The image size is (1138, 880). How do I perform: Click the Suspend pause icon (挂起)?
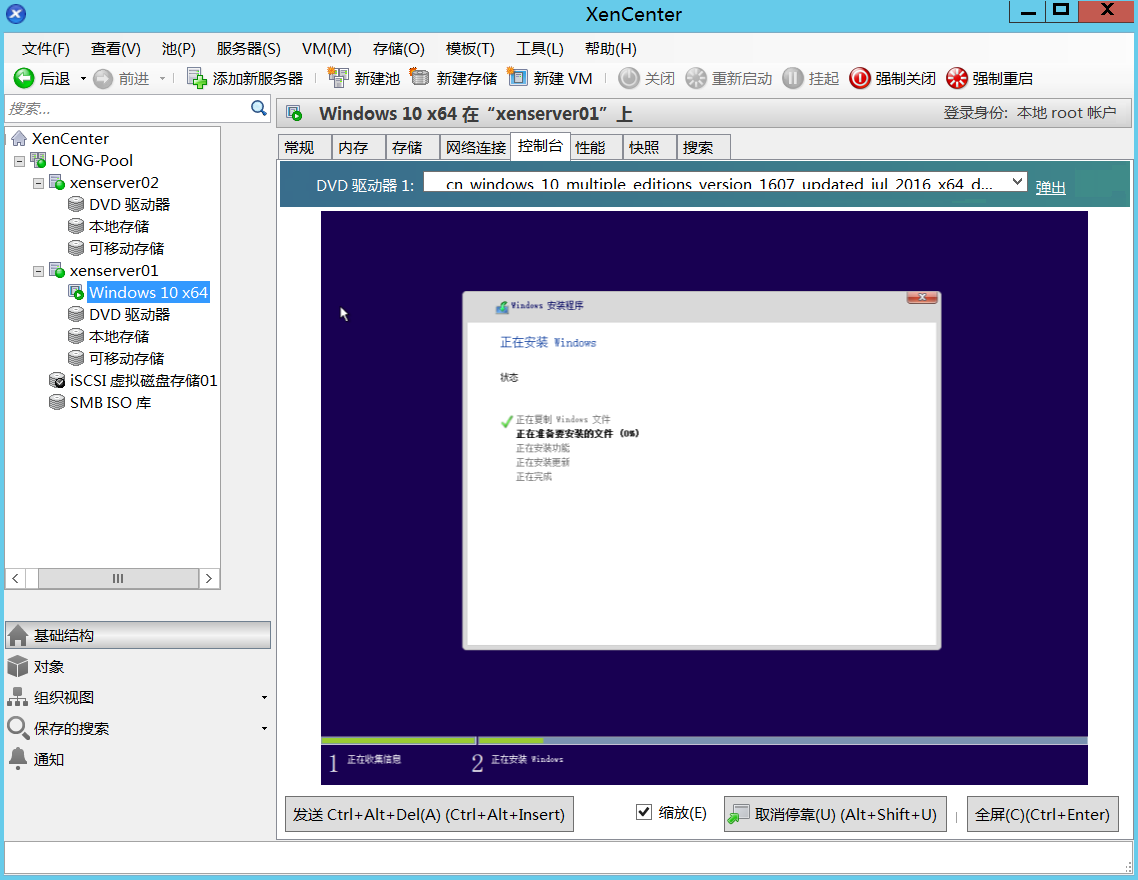click(793, 78)
